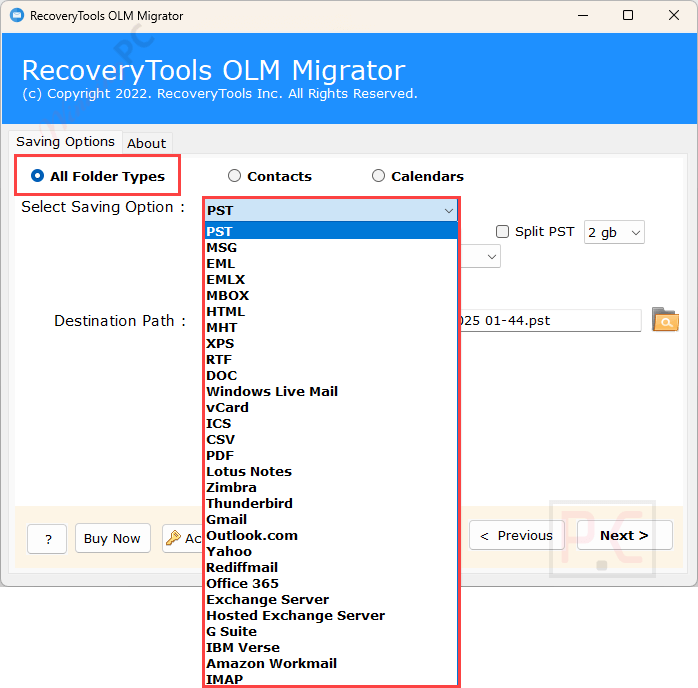Choose G Suite from the saving list
The width and height of the screenshot is (698, 688).
(x=331, y=632)
